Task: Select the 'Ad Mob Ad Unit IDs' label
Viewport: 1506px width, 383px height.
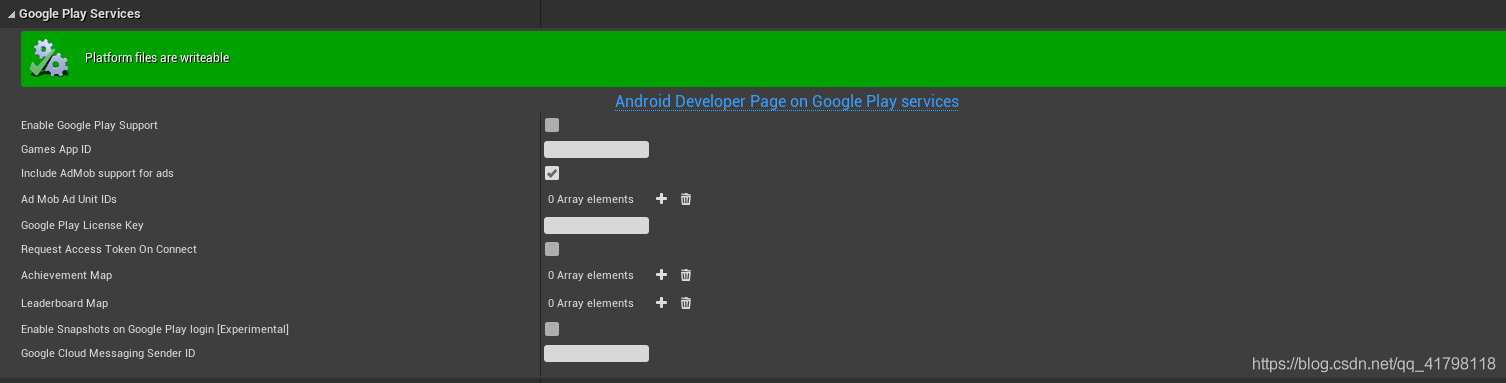Action: click(x=69, y=199)
